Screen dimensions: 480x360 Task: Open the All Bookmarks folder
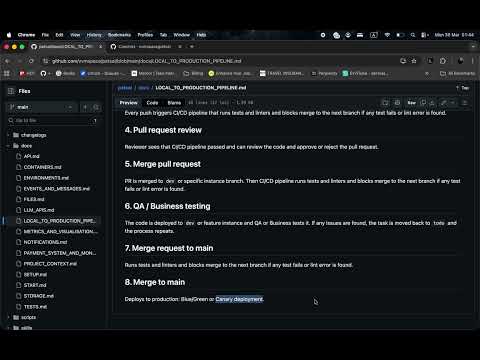[x=457, y=73]
